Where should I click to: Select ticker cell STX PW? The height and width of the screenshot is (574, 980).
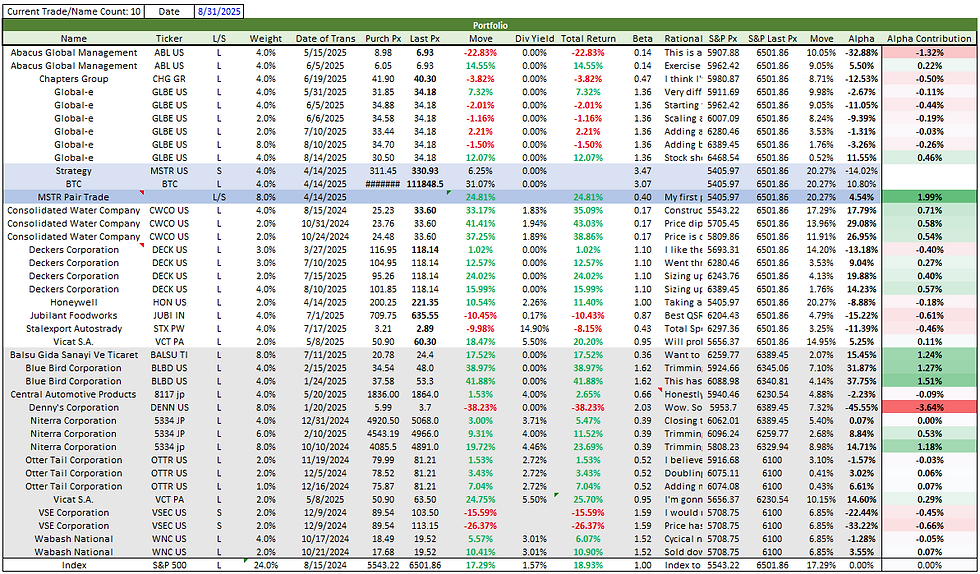coord(169,328)
